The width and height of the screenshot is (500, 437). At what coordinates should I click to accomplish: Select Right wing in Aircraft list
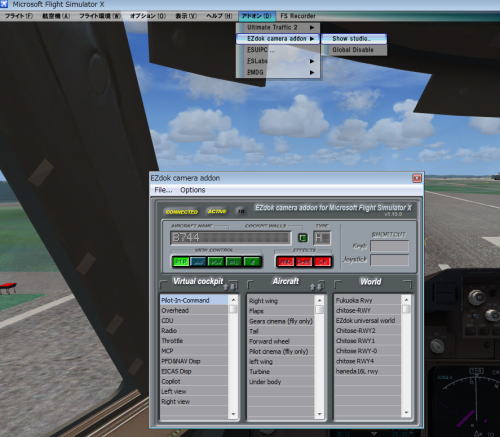[281, 301]
